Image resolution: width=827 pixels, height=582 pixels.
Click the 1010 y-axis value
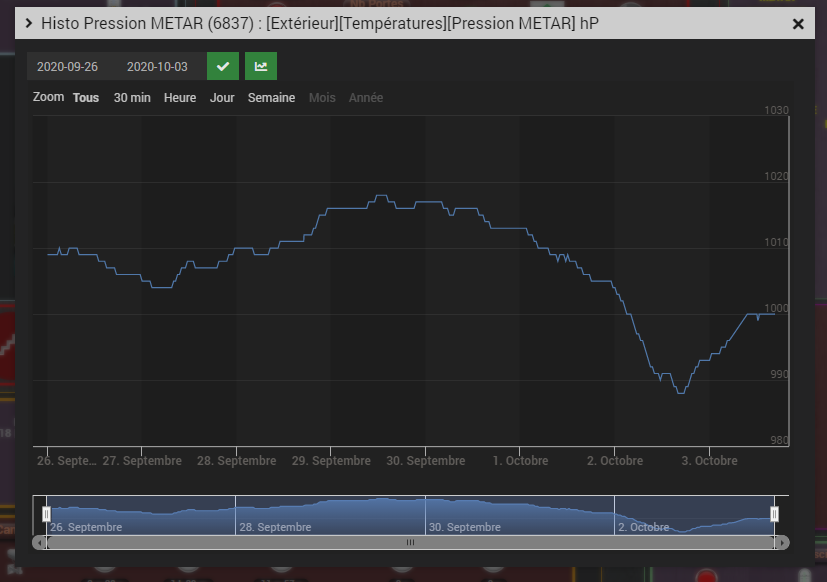[x=776, y=242]
